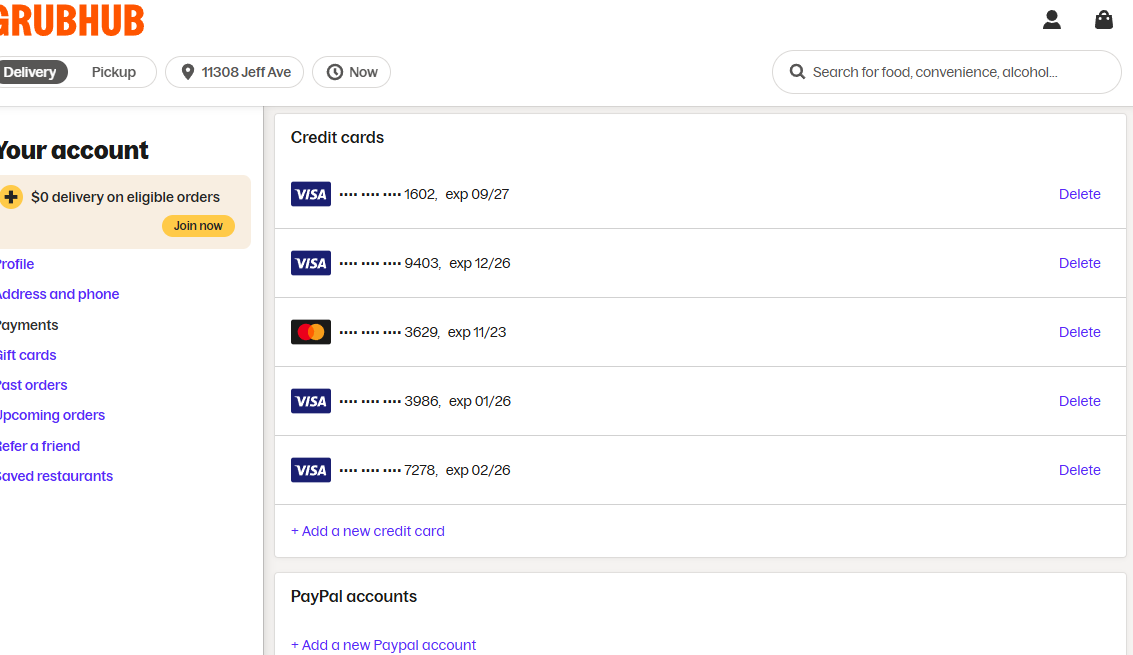The image size is (1133, 655).
Task: Click Add a new Paypal account
Action: 384,645
